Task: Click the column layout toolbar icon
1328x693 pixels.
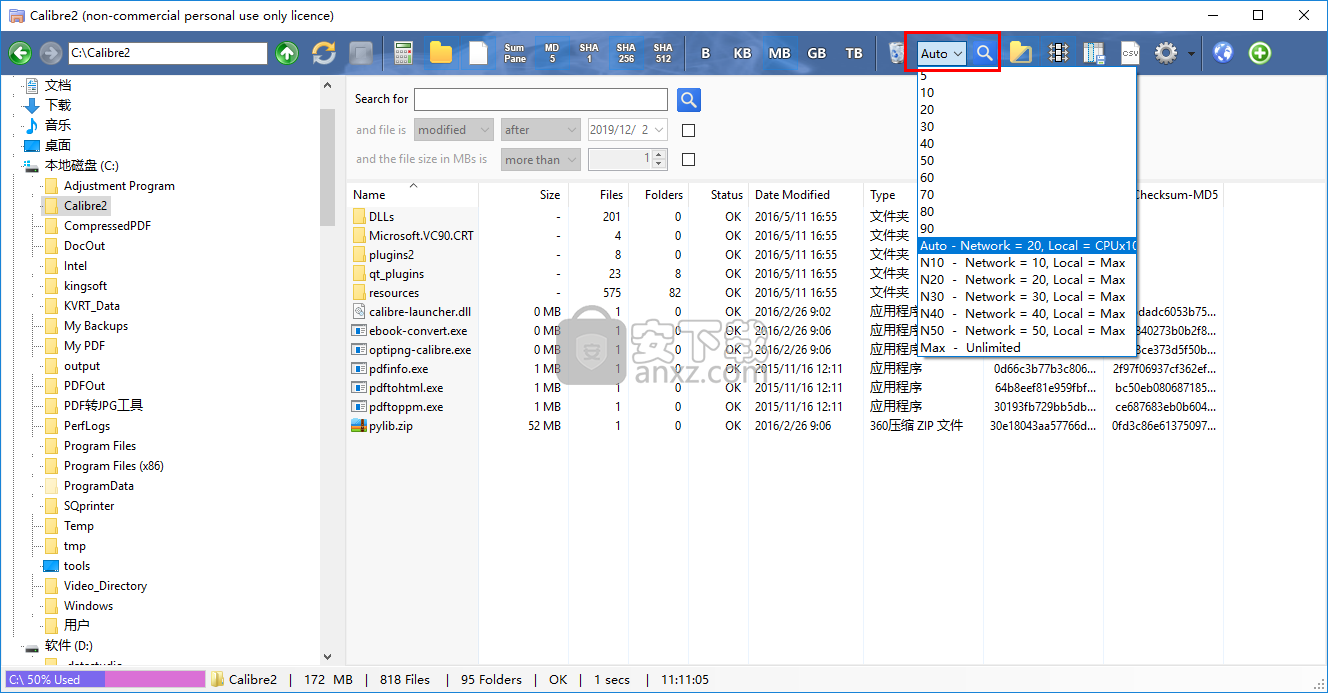Action: (x=1058, y=53)
